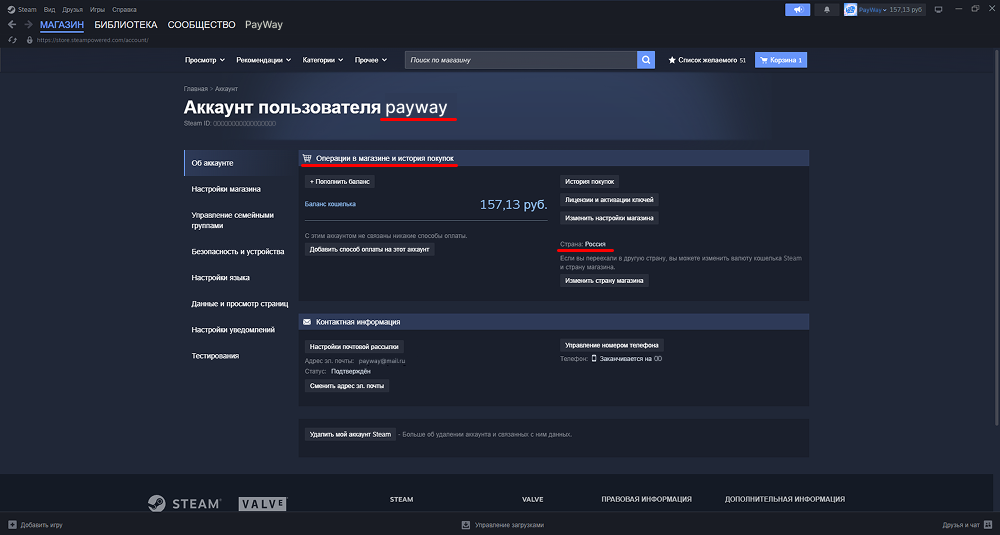The height and width of the screenshot is (535, 1000).
Task: Click Изменить страну магазина button
Action: [x=604, y=281]
